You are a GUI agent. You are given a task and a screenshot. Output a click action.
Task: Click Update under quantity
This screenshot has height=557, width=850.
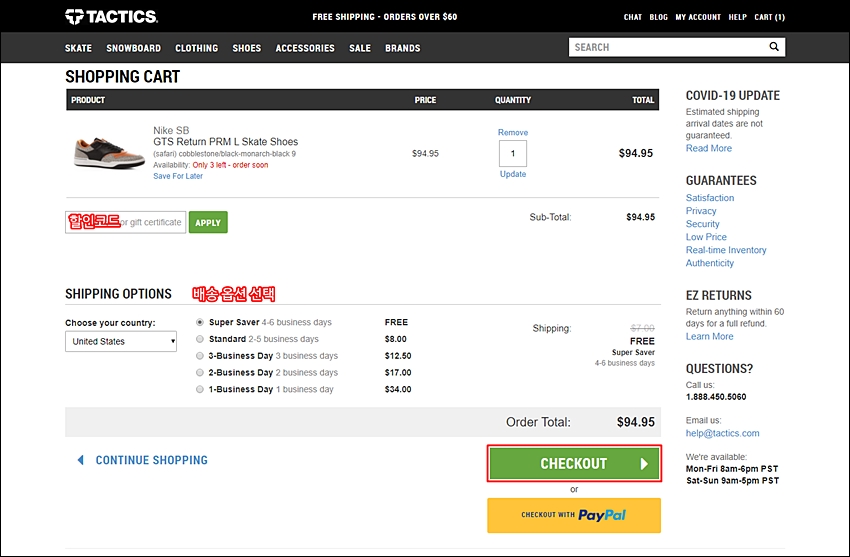(x=513, y=174)
